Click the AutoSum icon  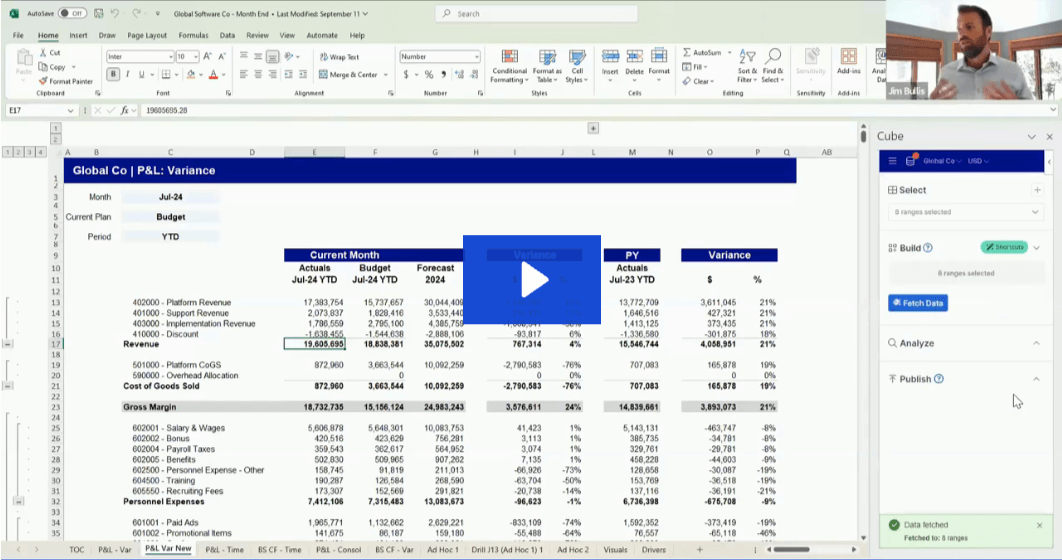[x=687, y=52]
